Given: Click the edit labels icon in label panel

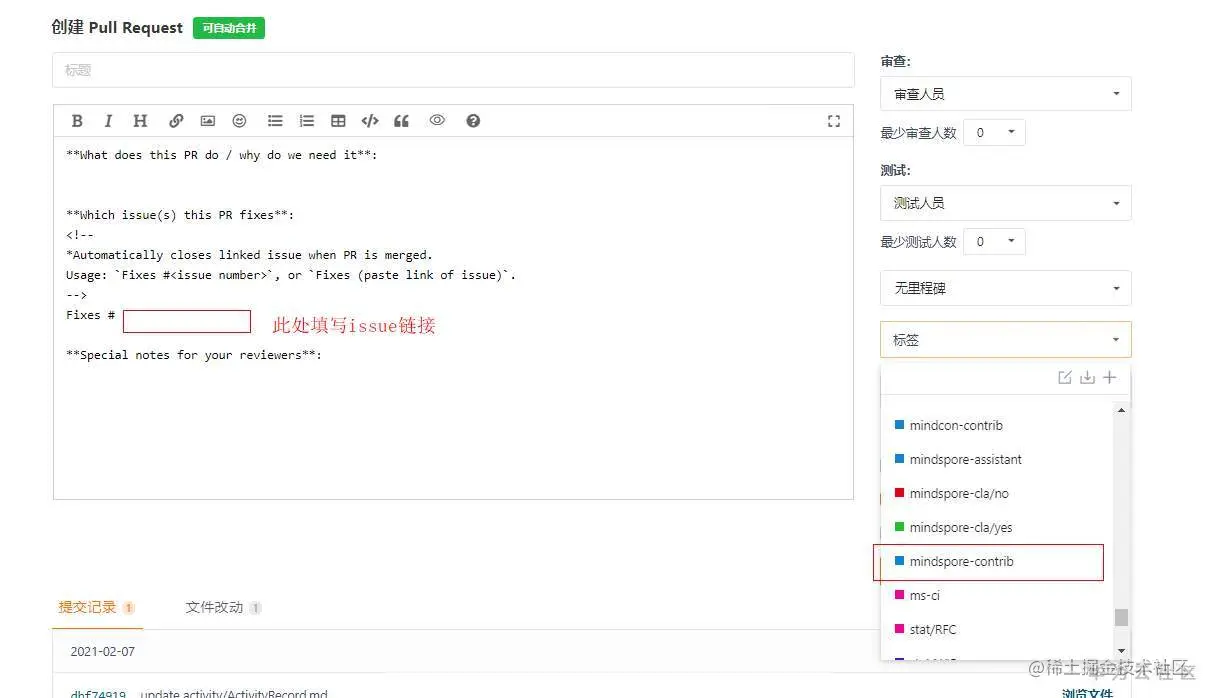Looking at the screenshot, I should pyautogui.click(x=1065, y=377).
